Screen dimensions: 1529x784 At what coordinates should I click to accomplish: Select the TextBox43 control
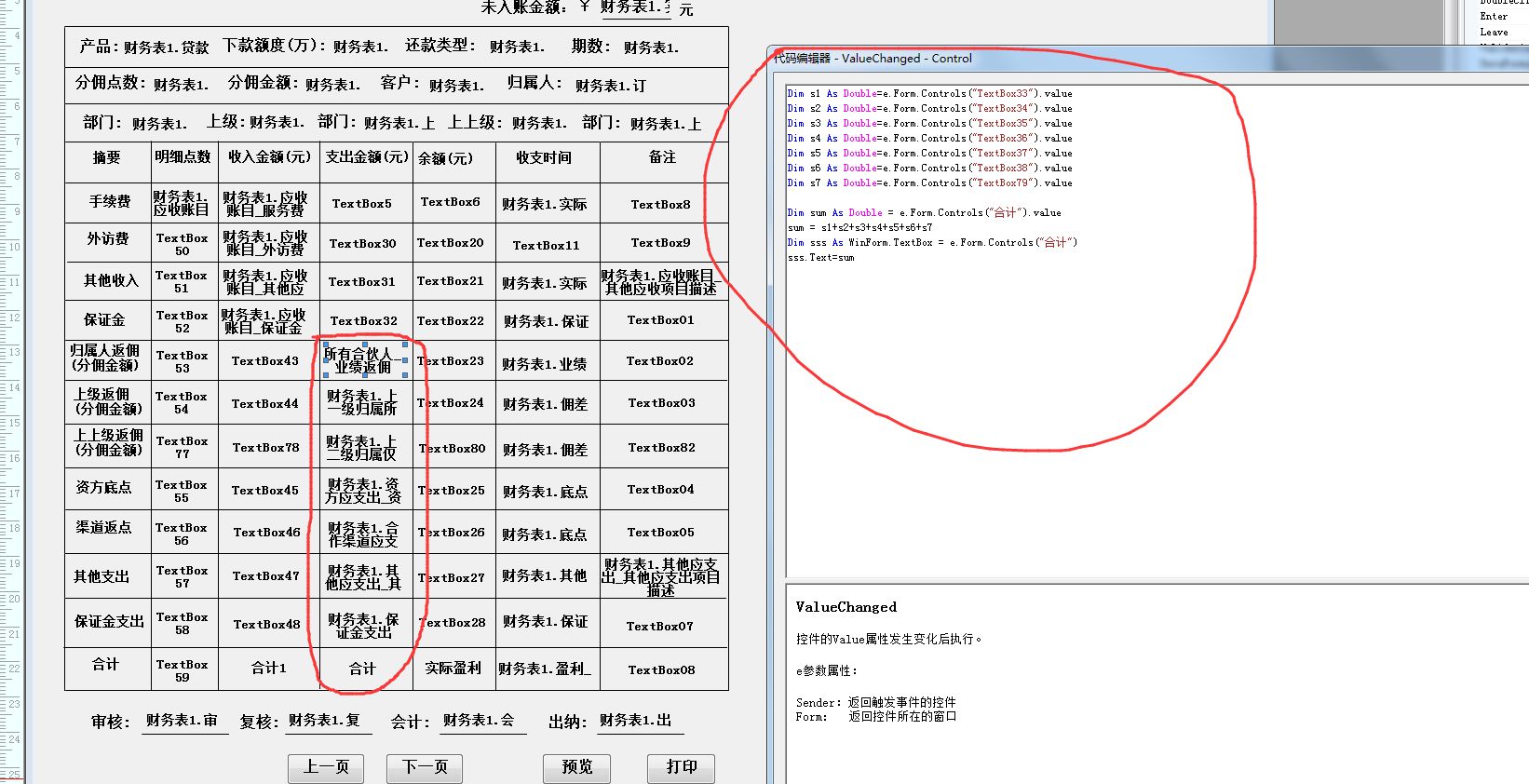265,361
